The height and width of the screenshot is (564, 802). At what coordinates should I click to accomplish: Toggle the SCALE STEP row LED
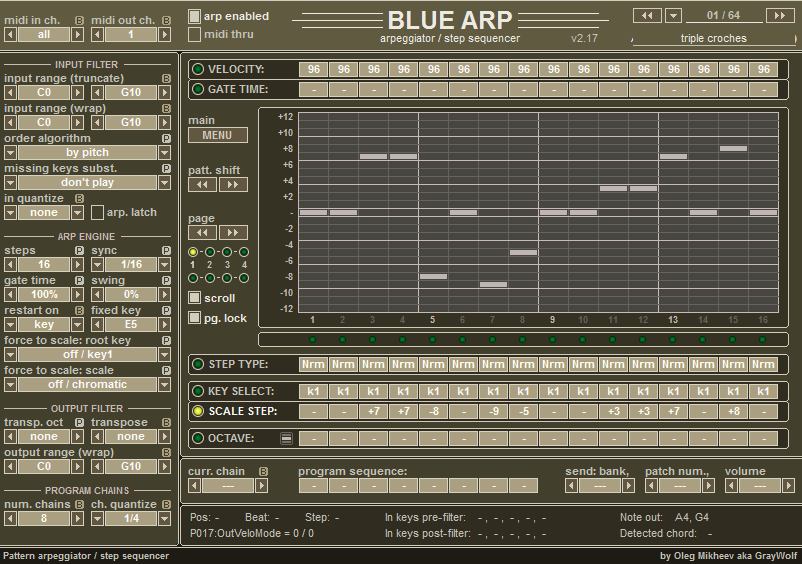click(197, 411)
